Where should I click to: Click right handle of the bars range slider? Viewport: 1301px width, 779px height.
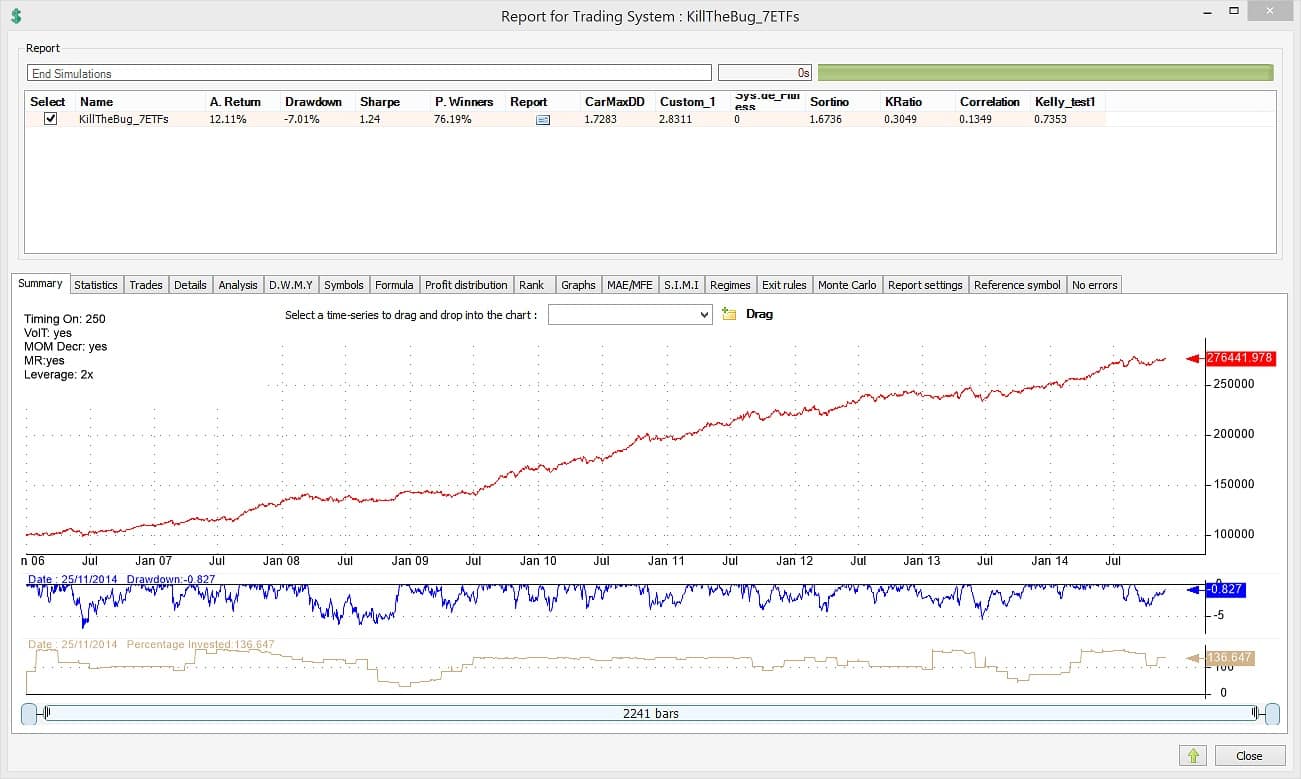(1271, 713)
